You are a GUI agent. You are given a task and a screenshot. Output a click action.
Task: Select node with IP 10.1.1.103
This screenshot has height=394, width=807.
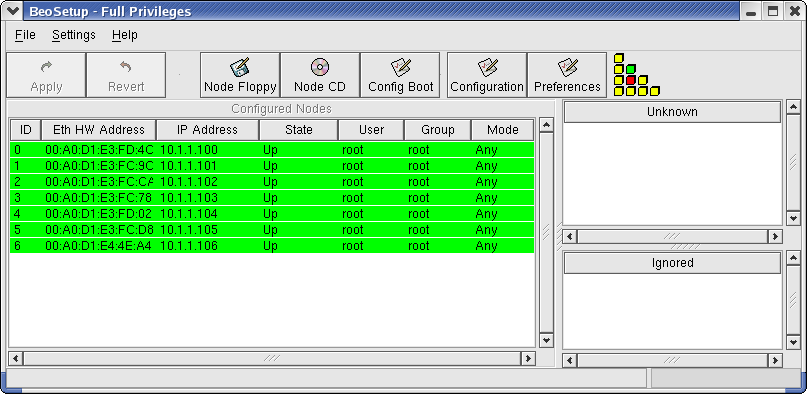click(272, 198)
